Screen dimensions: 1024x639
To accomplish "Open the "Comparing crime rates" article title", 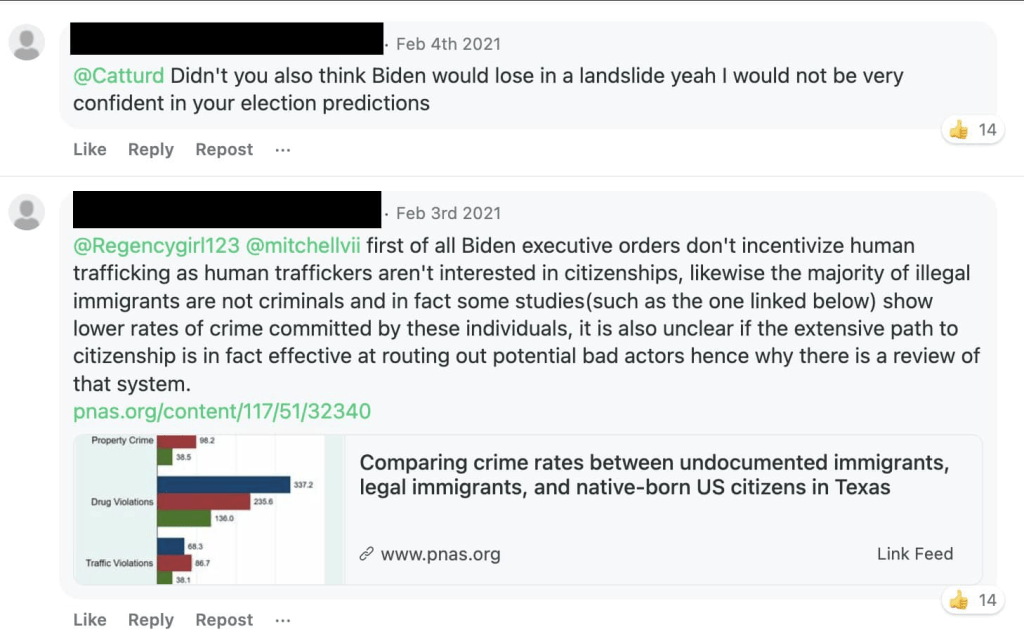I will pos(654,475).
